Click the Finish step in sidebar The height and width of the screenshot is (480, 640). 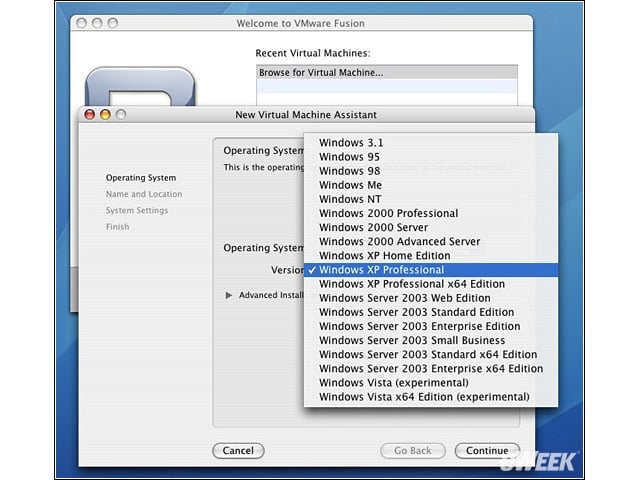[118, 227]
